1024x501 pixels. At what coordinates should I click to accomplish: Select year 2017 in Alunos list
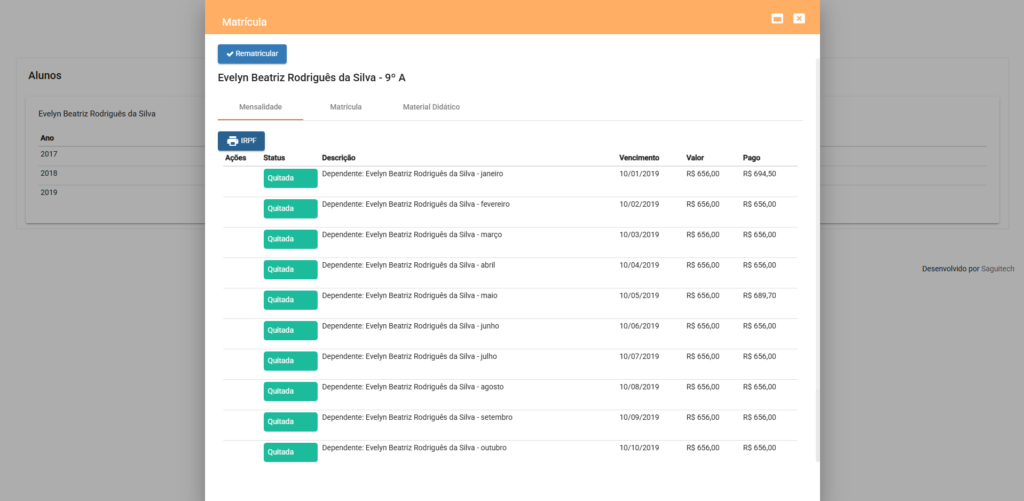(x=49, y=155)
